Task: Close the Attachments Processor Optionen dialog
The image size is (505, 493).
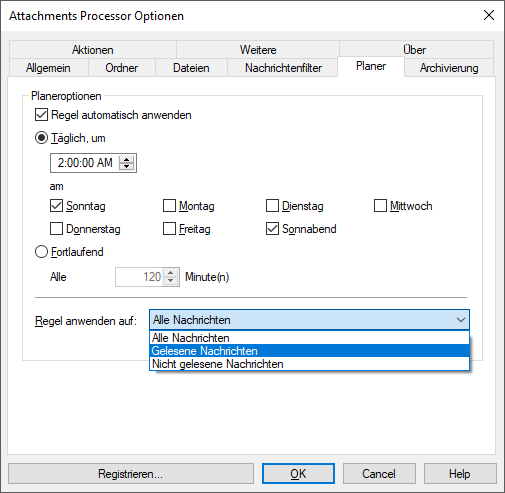Action: click(x=489, y=15)
